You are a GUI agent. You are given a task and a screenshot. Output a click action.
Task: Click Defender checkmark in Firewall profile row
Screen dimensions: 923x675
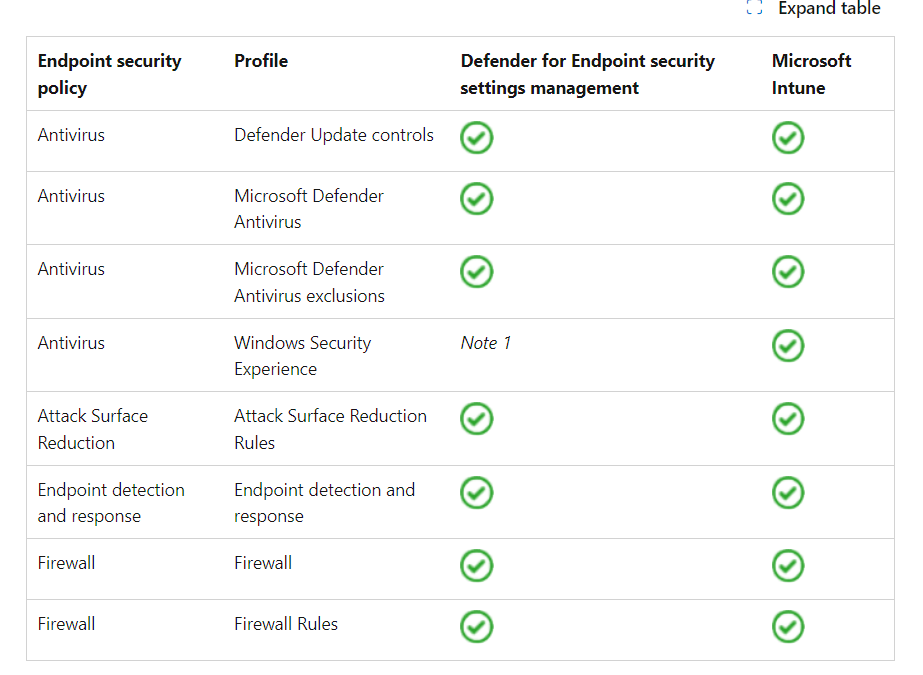tap(476, 566)
